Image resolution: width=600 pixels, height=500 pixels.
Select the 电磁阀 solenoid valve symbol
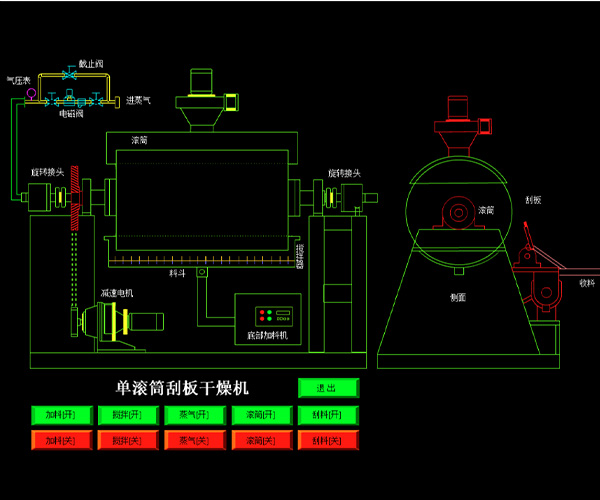tap(70, 99)
